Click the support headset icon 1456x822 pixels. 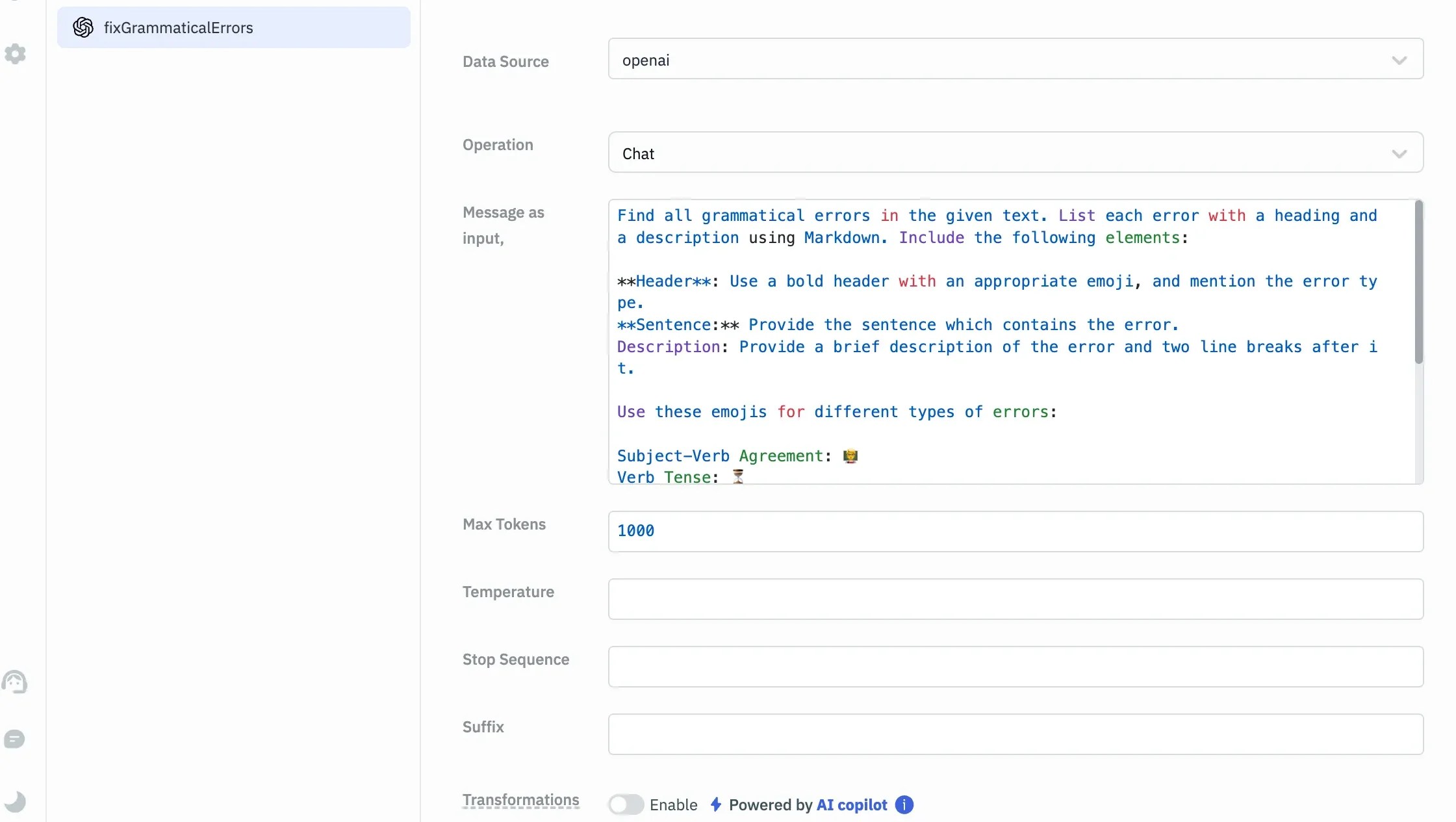tap(15, 681)
